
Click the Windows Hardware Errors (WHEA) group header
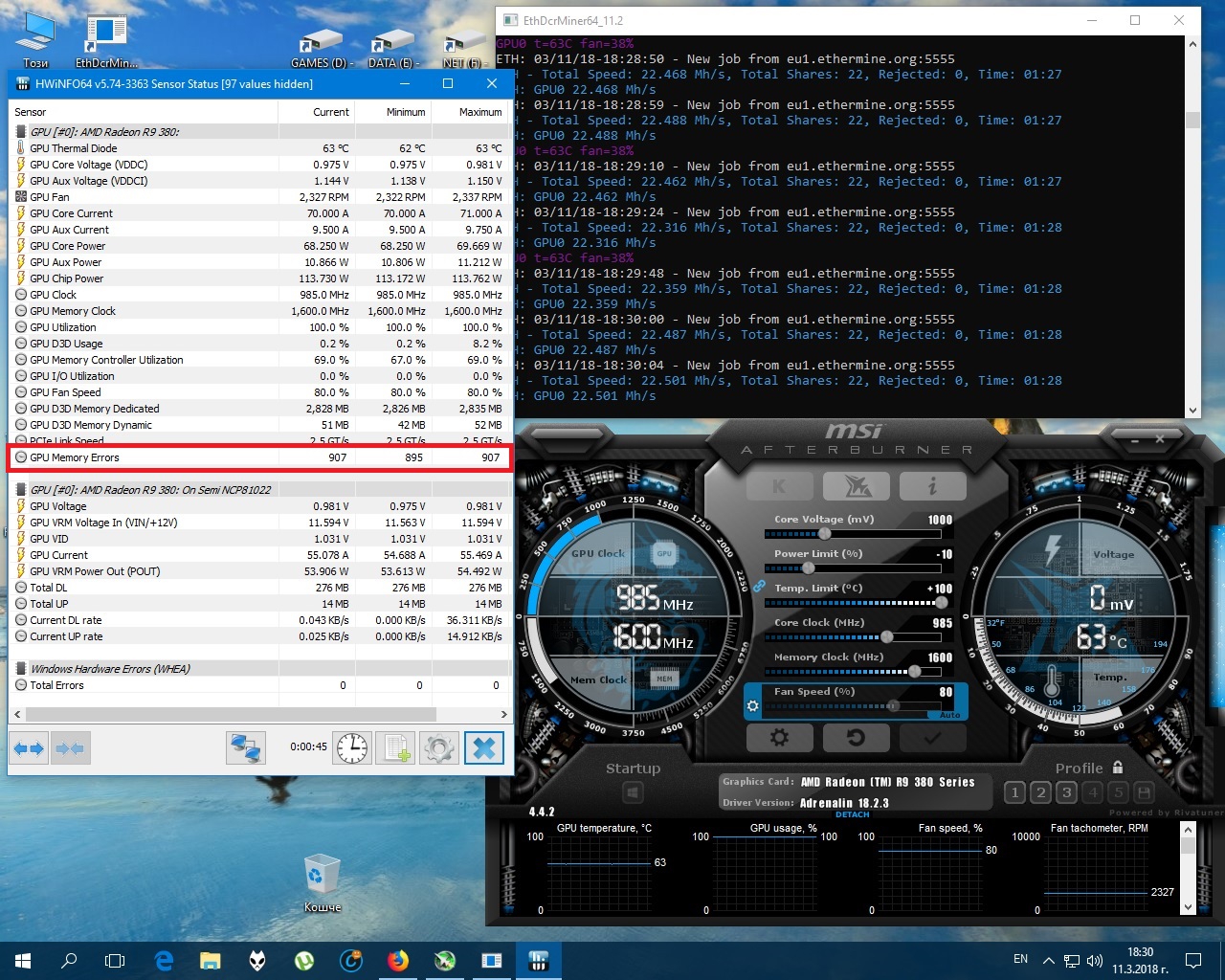point(258,669)
